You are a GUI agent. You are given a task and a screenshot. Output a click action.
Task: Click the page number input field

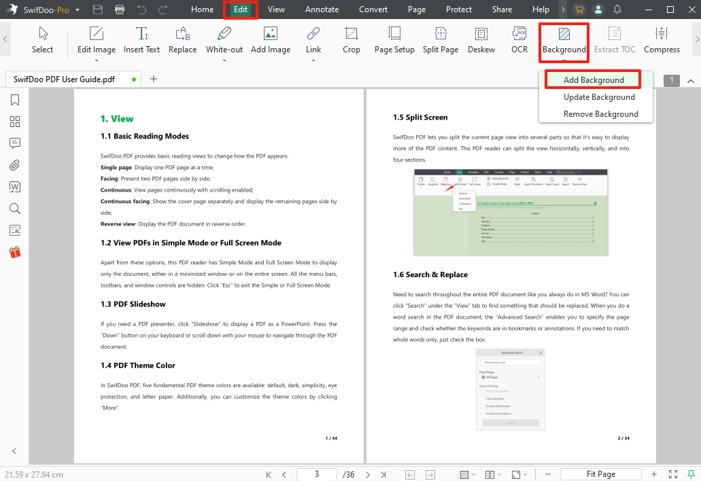(x=317, y=474)
